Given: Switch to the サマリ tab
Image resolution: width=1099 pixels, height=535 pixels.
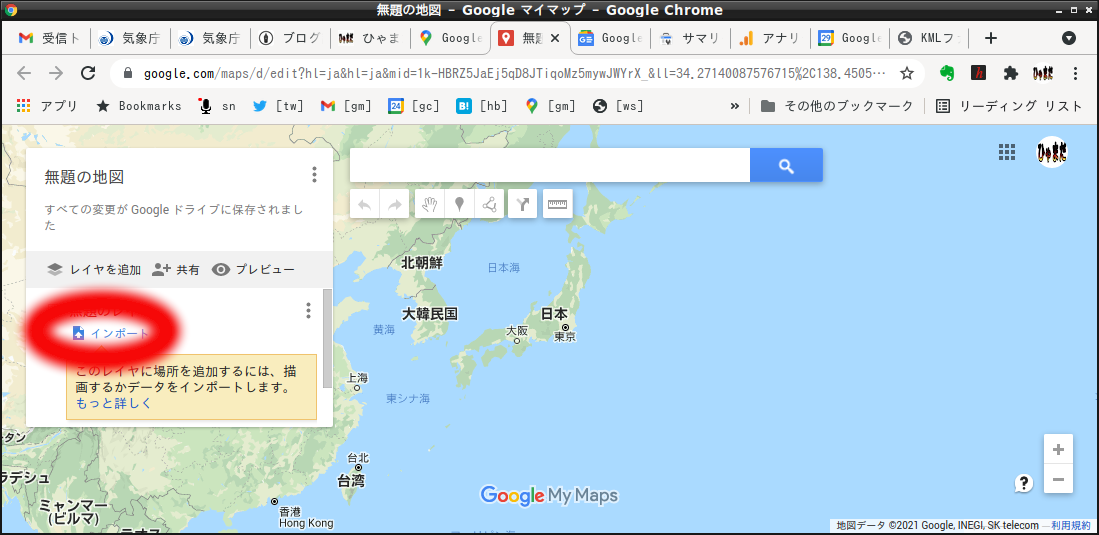Looking at the screenshot, I should tap(690, 38).
